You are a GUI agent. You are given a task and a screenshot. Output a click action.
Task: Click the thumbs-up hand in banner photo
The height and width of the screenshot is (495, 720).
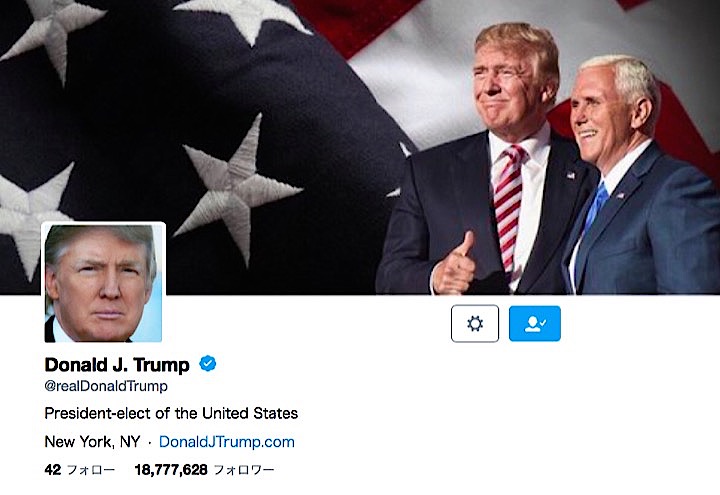coord(454,266)
